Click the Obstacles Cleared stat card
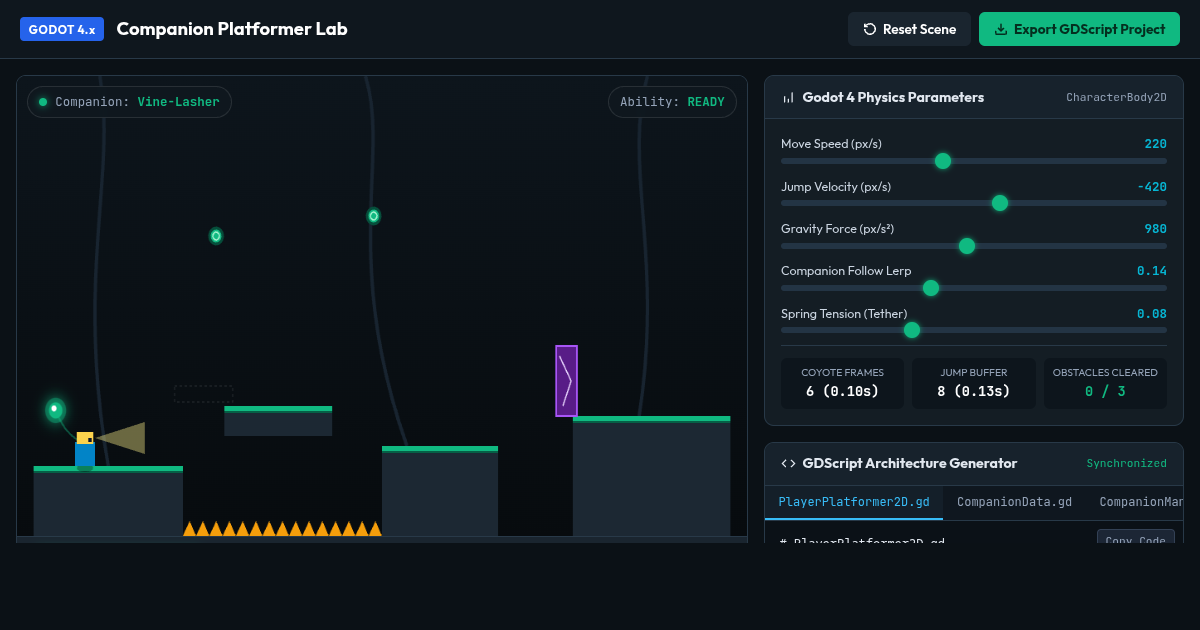 pyautogui.click(x=1105, y=384)
